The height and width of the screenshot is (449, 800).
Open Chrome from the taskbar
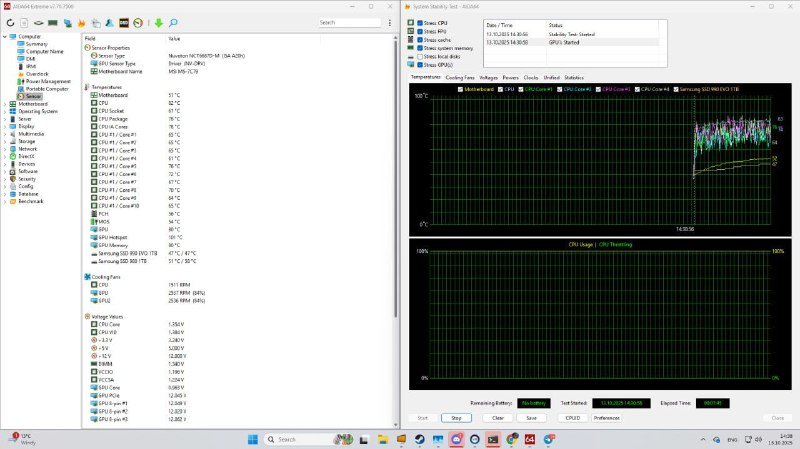(511, 439)
